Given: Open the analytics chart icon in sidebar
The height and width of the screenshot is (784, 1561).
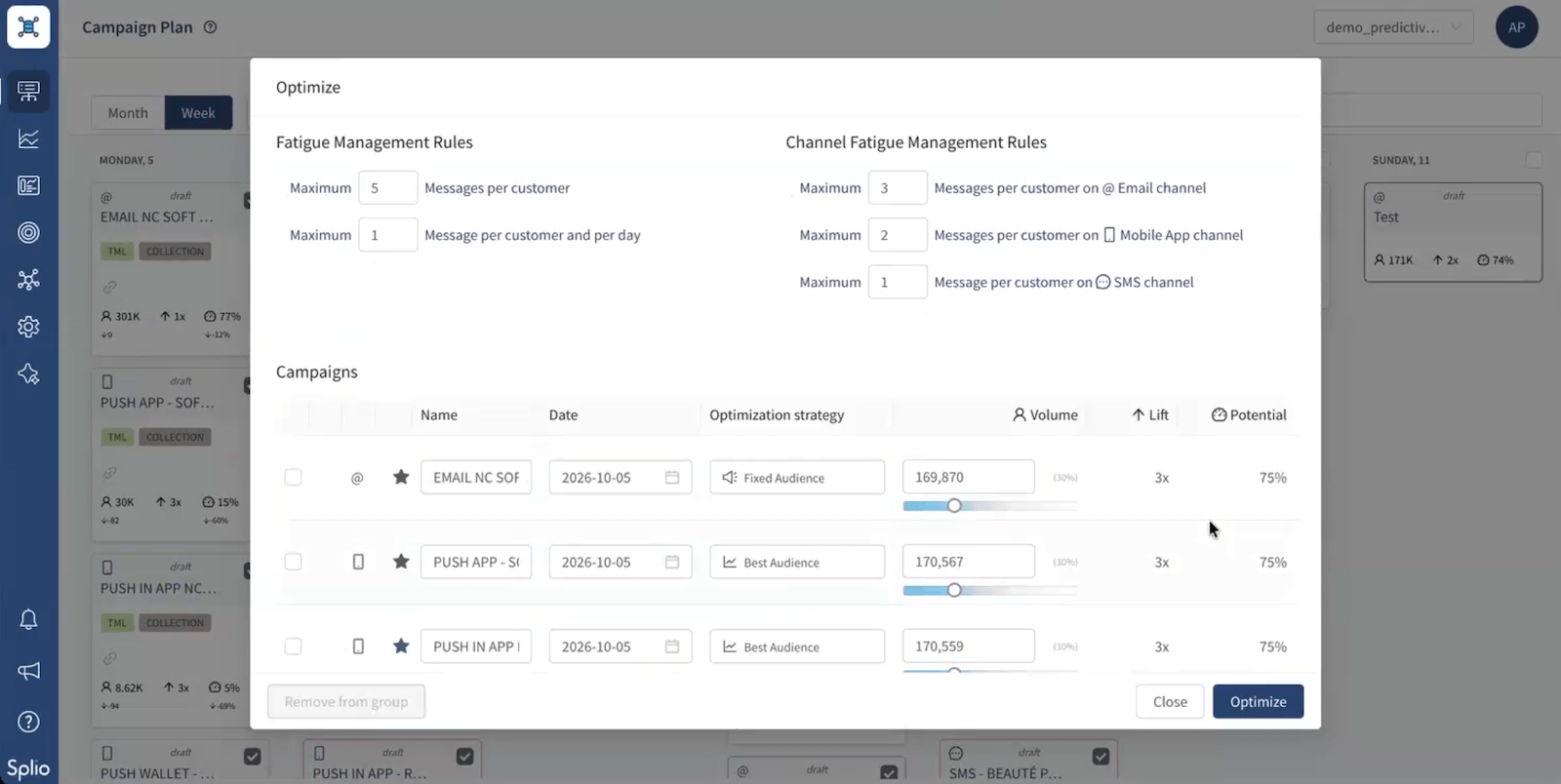Looking at the screenshot, I should pos(28,138).
